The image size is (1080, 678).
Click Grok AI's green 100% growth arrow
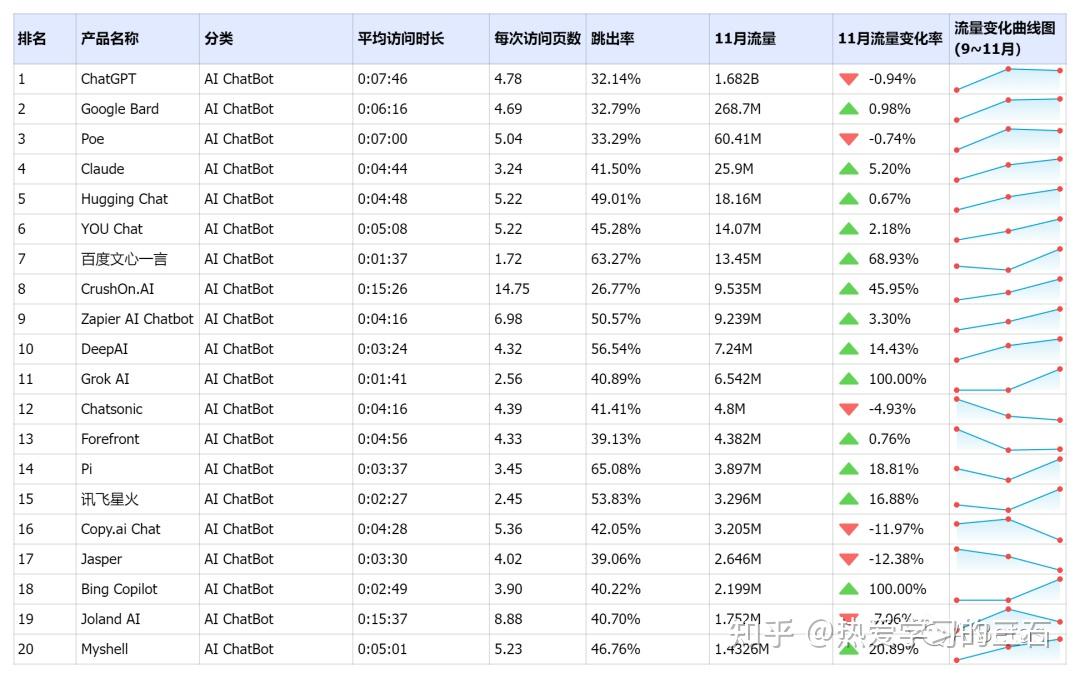pyautogui.click(x=849, y=379)
